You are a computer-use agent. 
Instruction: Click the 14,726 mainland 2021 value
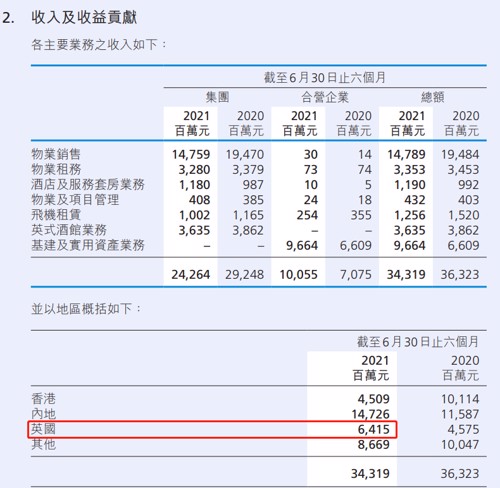coord(370,414)
